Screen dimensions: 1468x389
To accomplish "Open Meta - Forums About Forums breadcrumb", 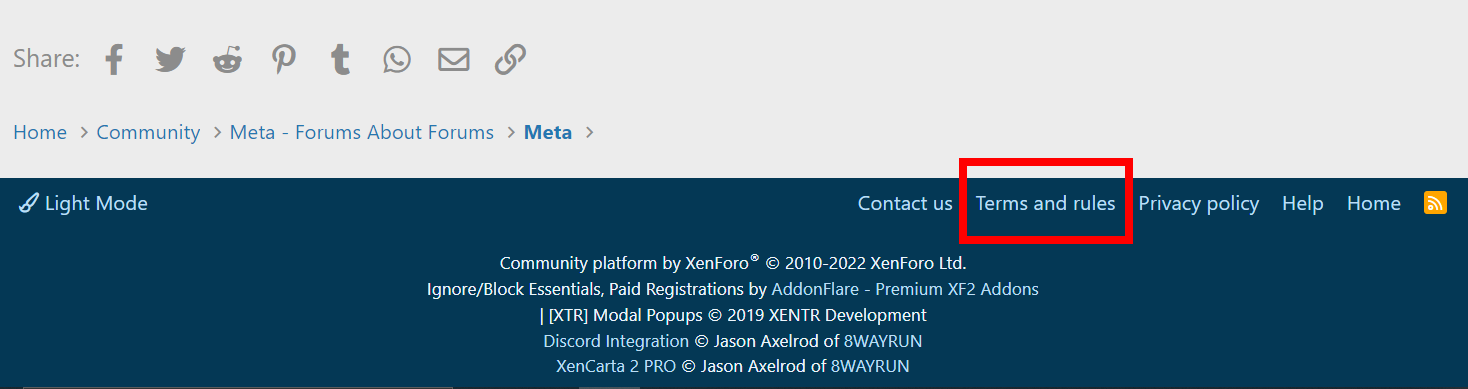I will tap(362, 132).
